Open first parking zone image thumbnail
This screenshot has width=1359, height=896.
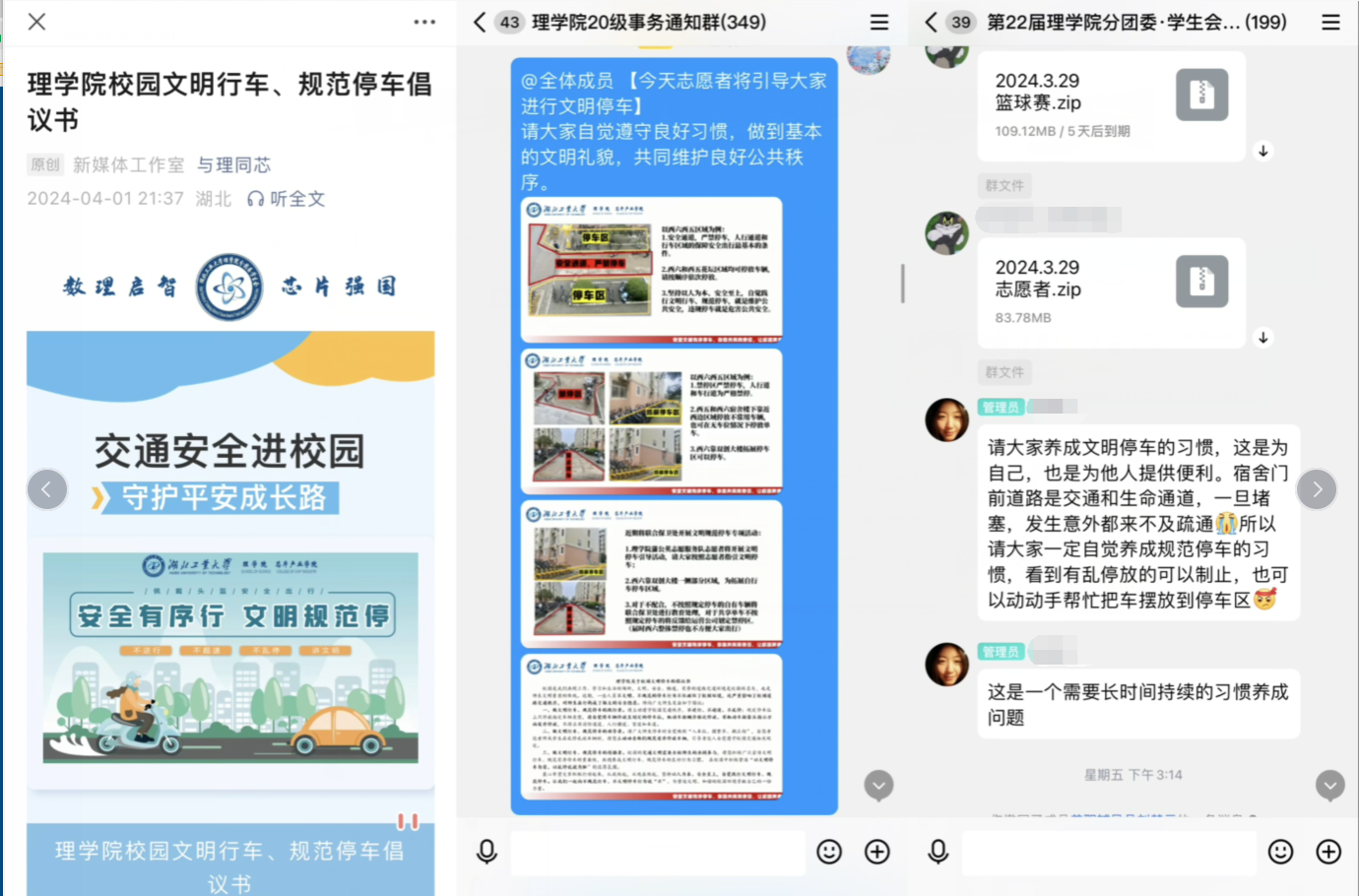coord(652,270)
